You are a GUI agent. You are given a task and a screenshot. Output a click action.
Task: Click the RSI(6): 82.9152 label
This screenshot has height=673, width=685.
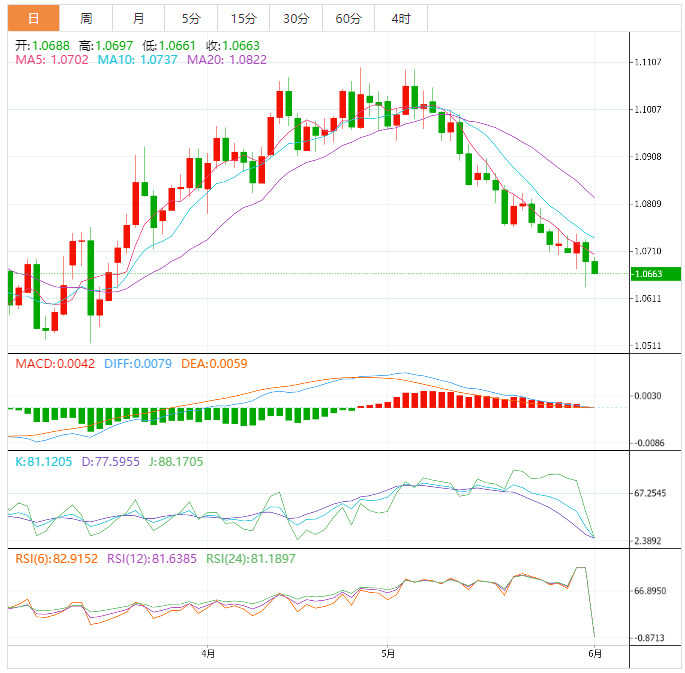click(56, 558)
